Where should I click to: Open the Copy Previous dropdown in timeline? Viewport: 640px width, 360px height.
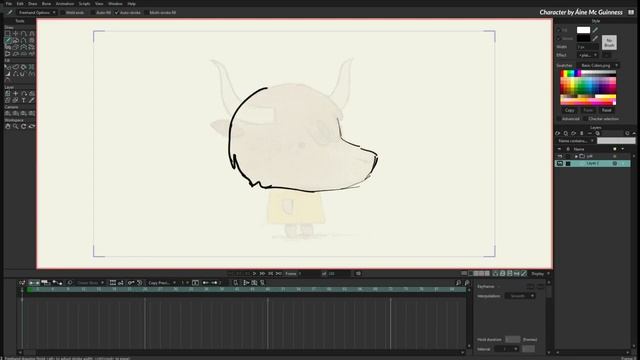[x=162, y=282]
